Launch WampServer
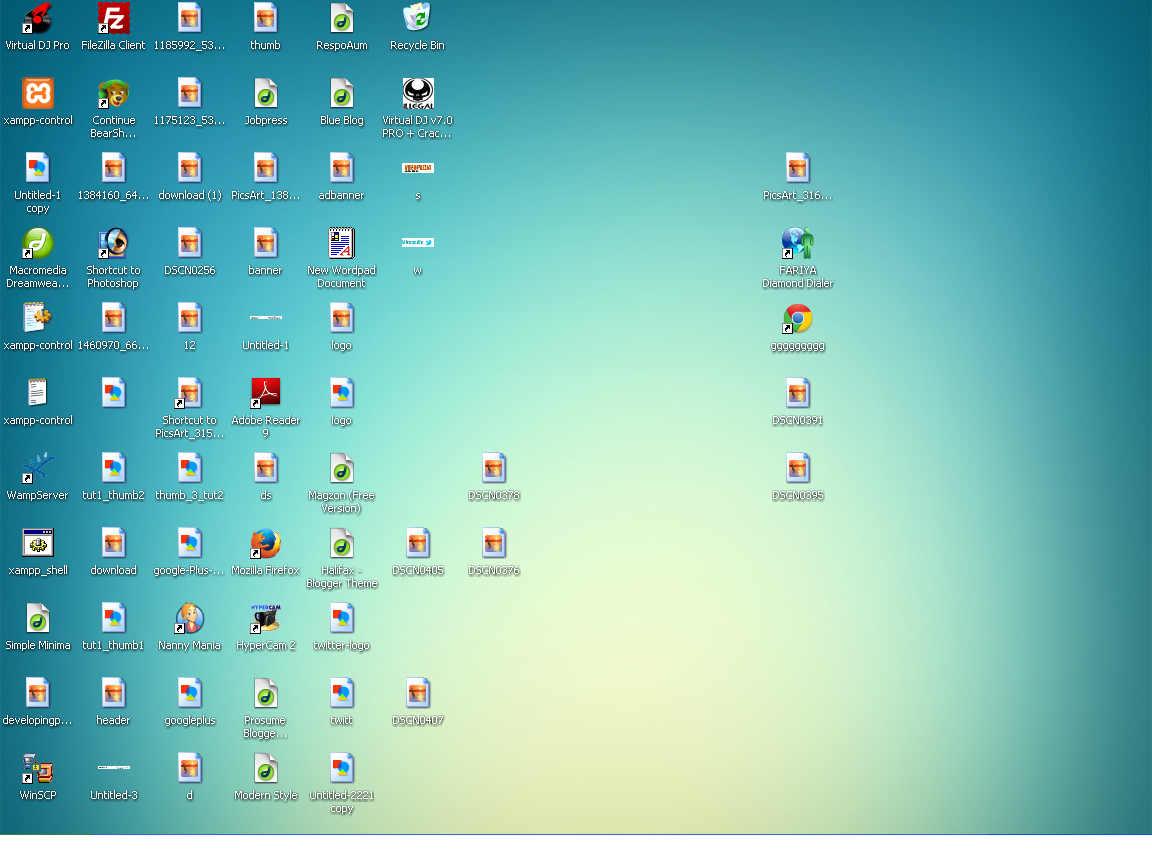The image size is (1152, 864). (x=37, y=468)
